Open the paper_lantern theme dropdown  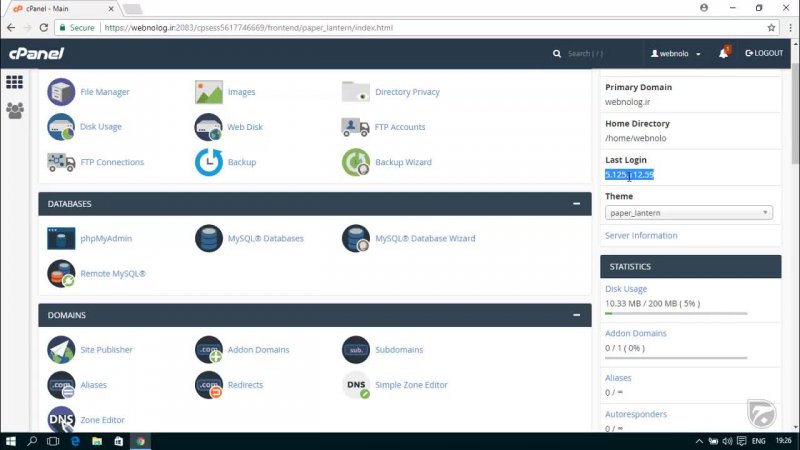point(689,213)
